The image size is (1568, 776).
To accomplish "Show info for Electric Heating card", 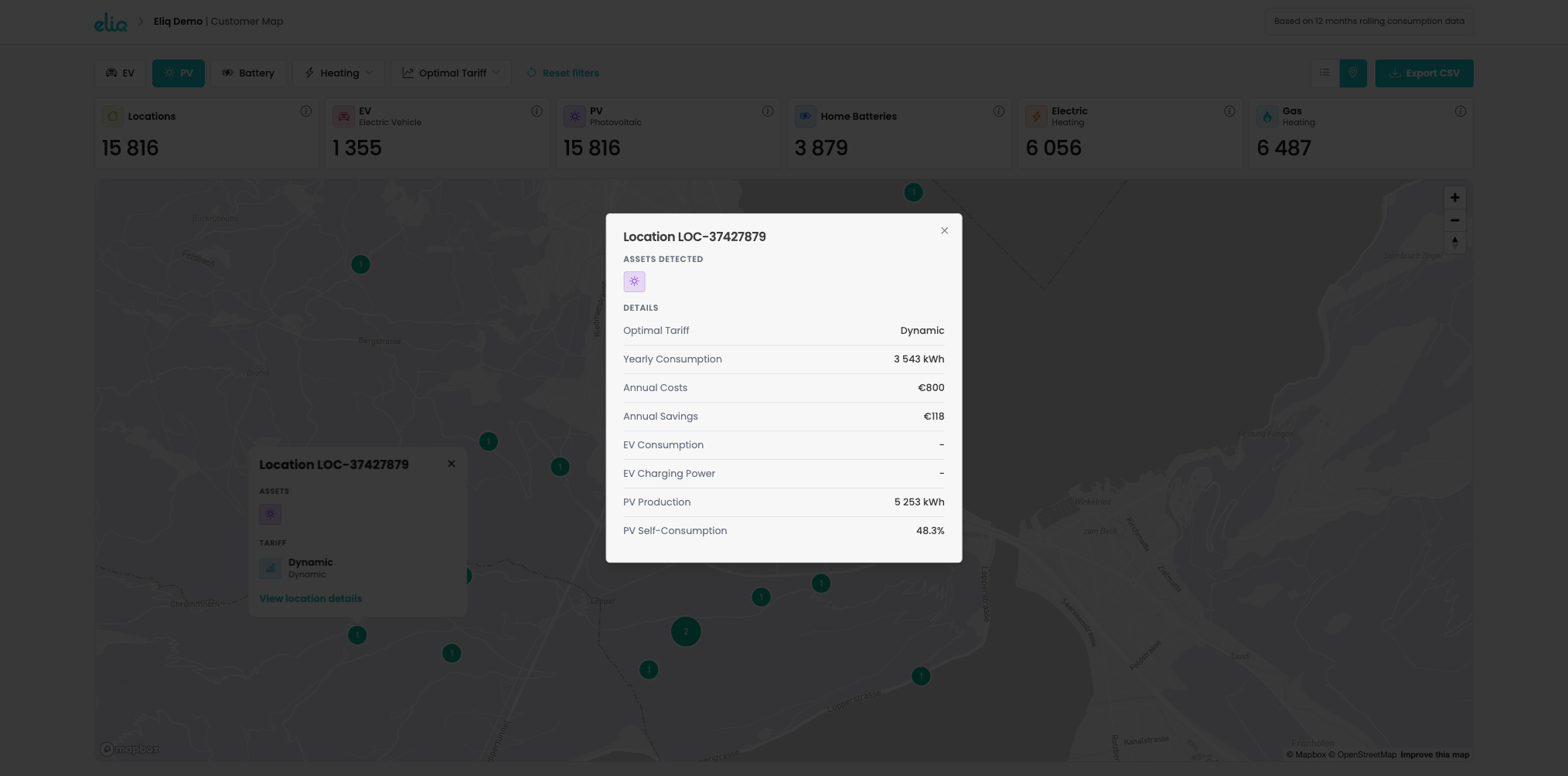I will (1229, 111).
